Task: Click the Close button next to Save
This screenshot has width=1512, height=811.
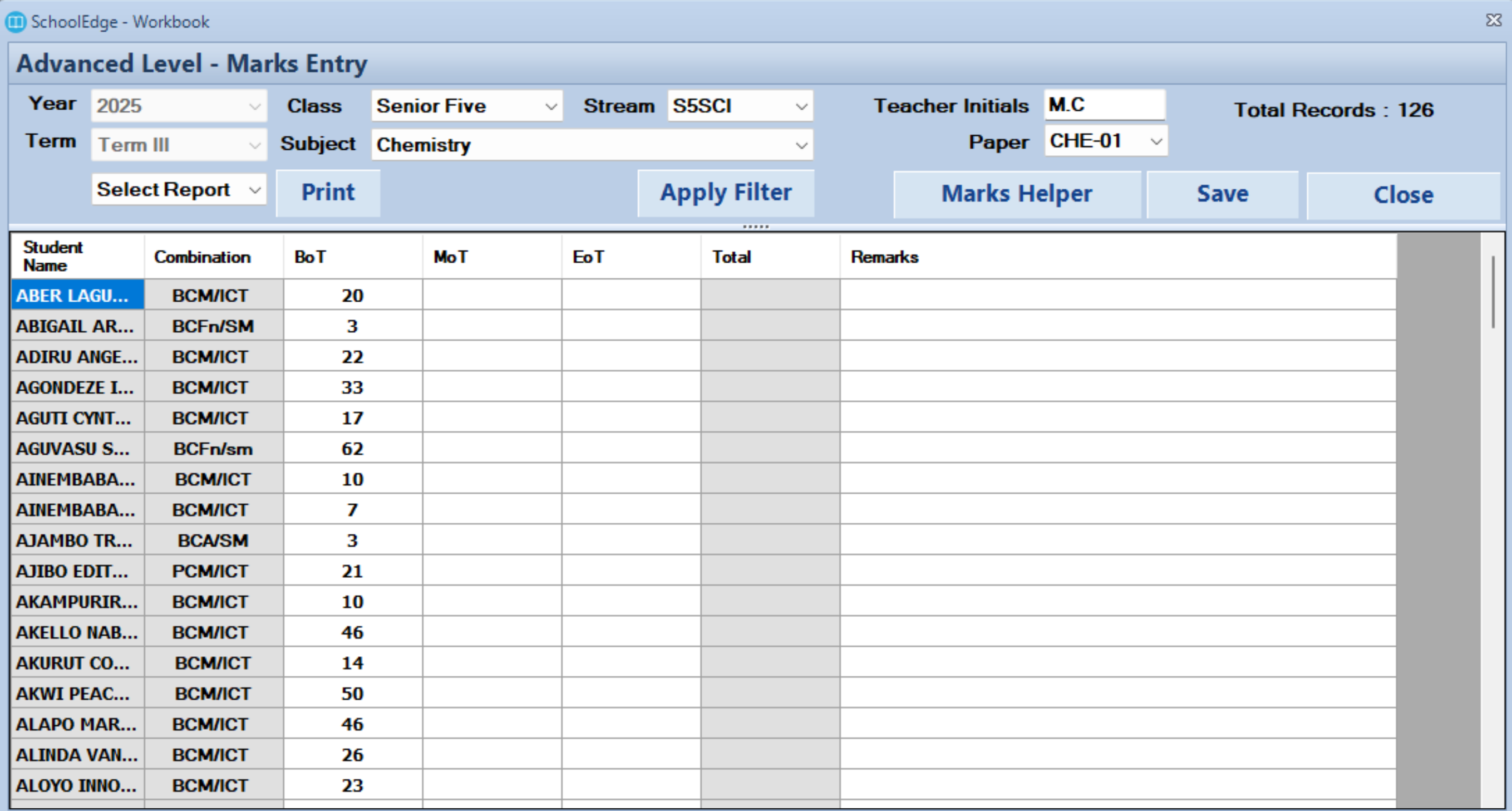Action: pyautogui.click(x=1403, y=195)
